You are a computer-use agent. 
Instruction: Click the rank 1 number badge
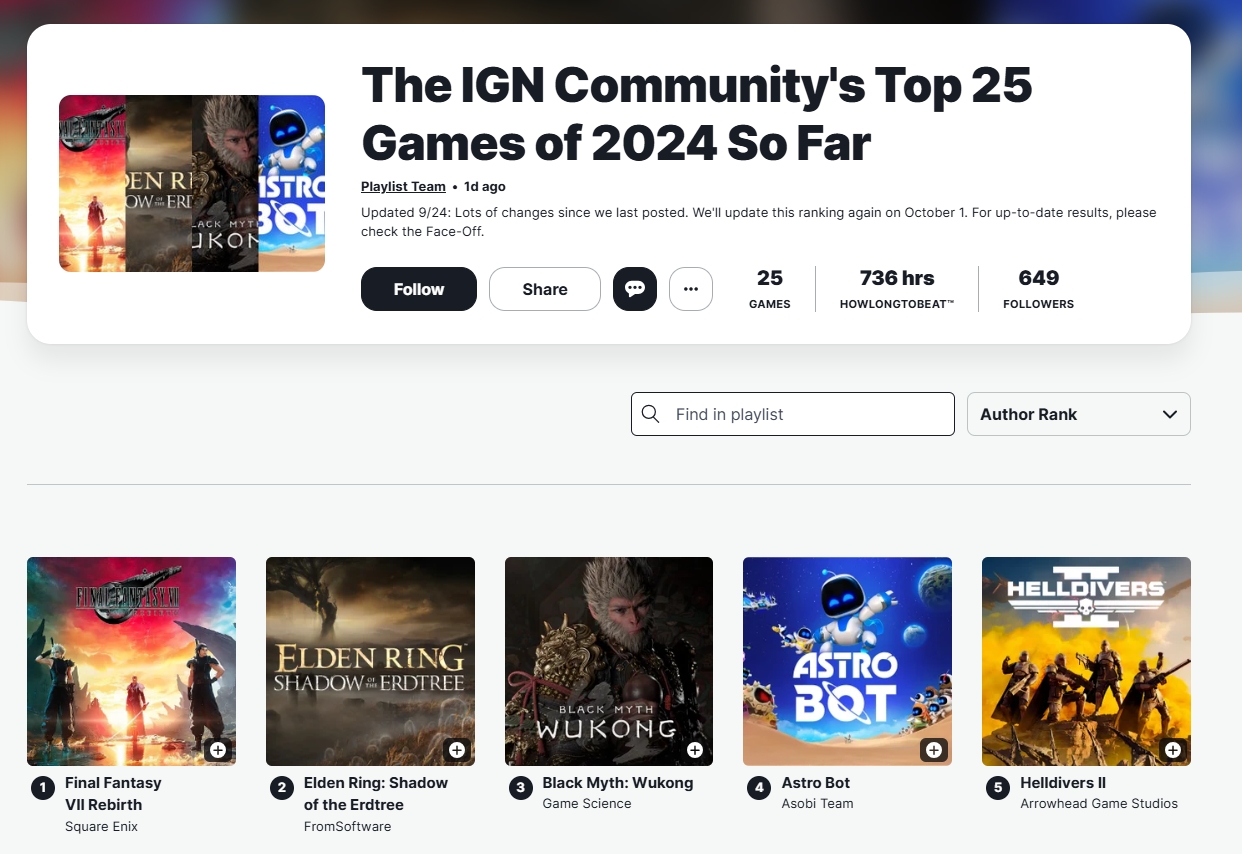(x=43, y=788)
